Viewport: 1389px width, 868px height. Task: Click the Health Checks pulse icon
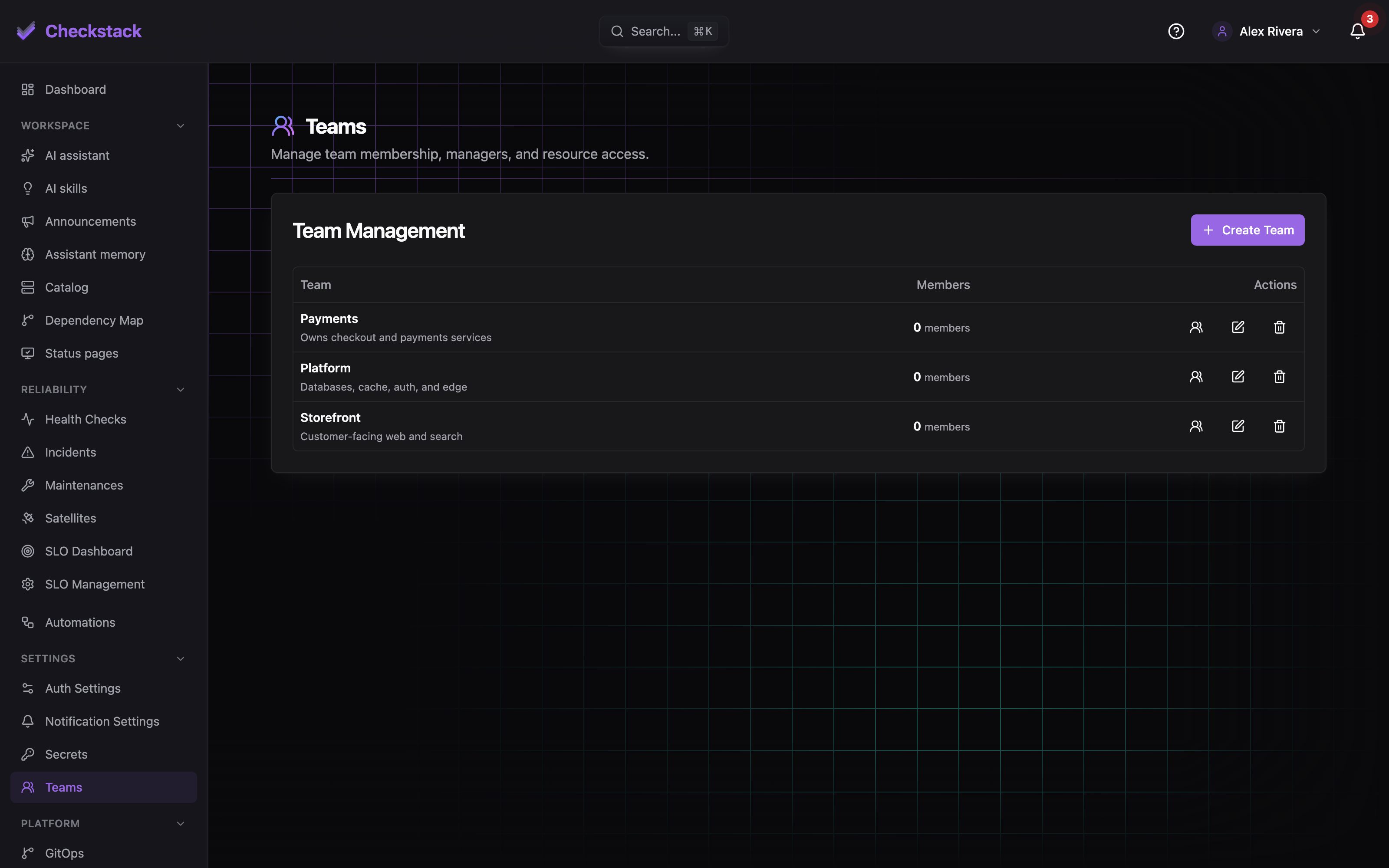pyautogui.click(x=27, y=420)
